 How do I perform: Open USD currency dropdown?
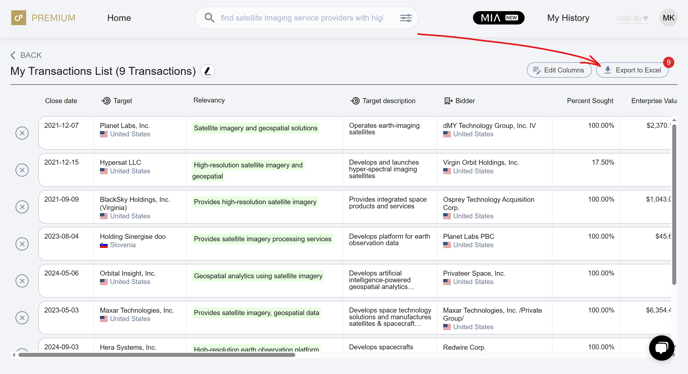pyautogui.click(x=632, y=18)
